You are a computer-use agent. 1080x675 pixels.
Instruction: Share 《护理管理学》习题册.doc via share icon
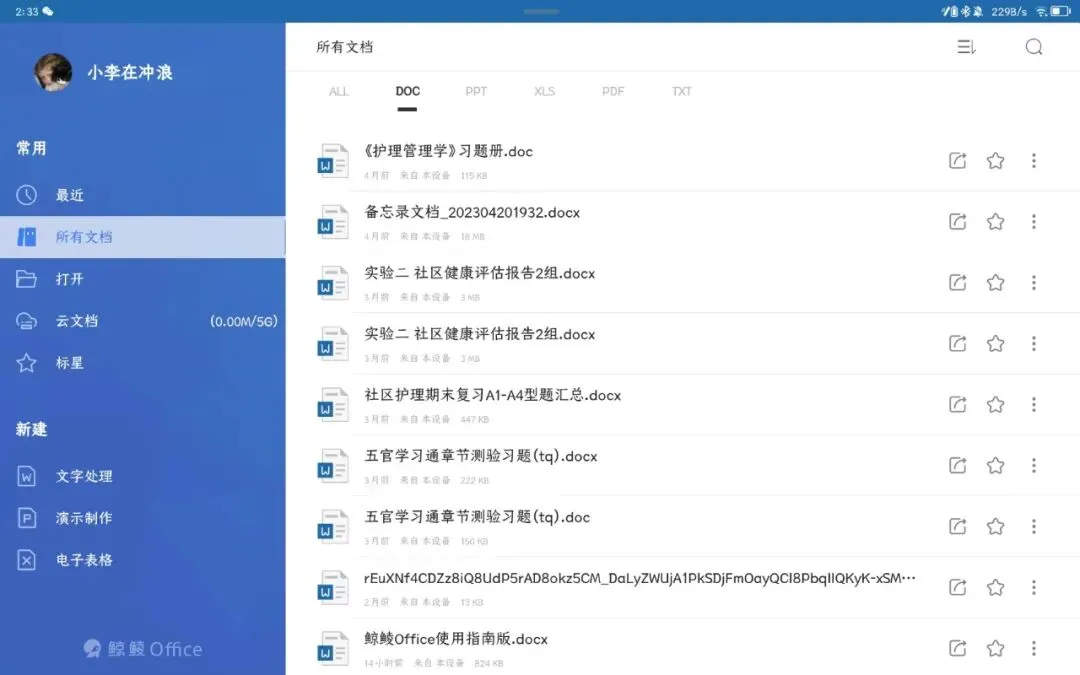pyautogui.click(x=957, y=160)
